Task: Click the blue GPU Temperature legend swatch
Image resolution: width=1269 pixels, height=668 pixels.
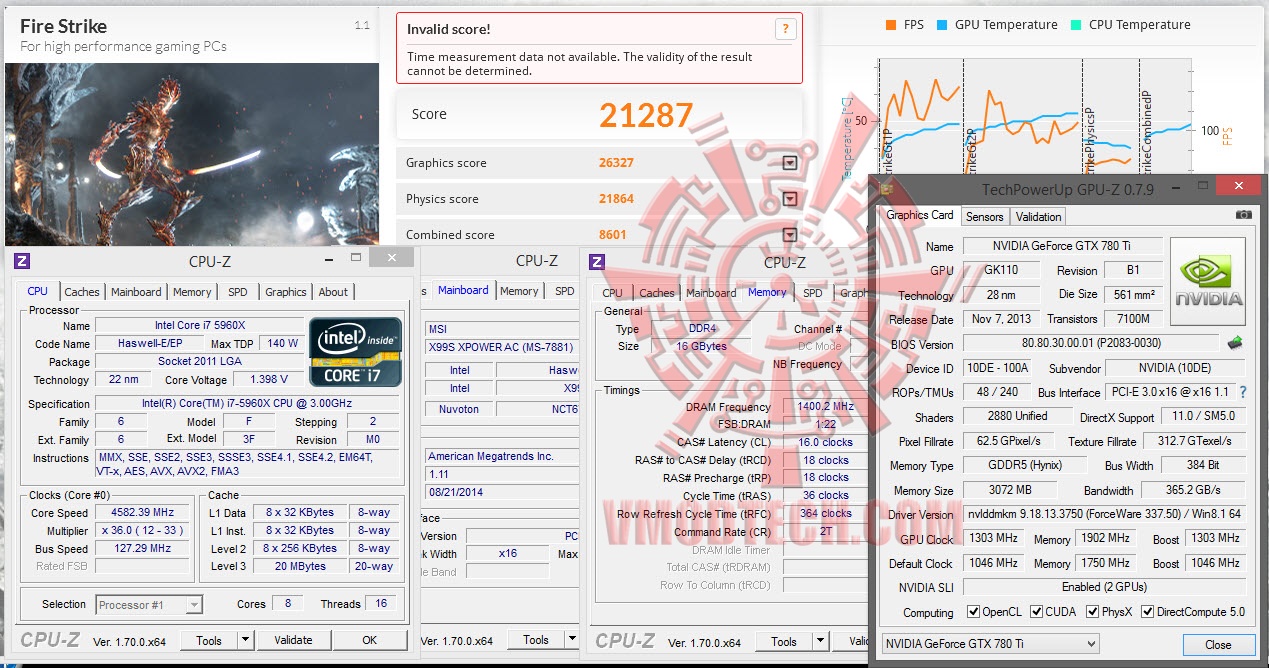Action: pos(942,25)
